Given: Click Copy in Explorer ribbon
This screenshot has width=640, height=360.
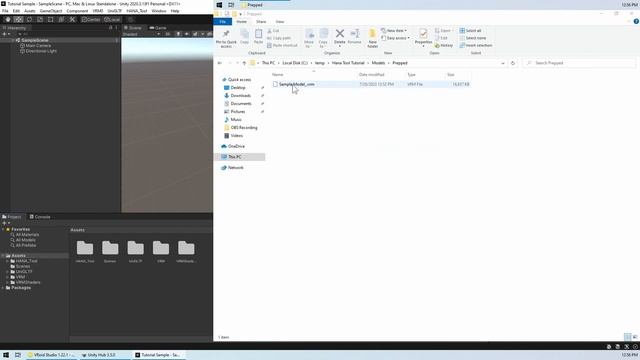Looking at the screenshot, I should point(244,37).
